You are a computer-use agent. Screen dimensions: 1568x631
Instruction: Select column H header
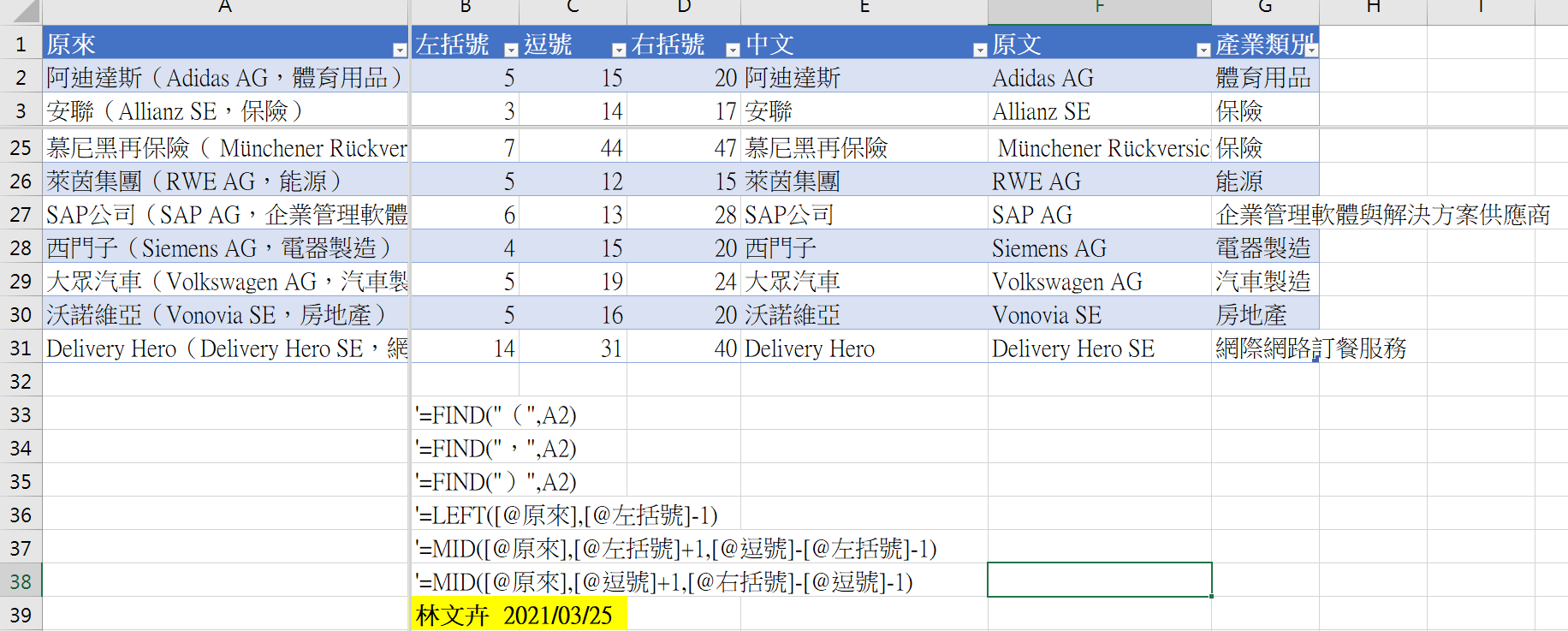[1373, 10]
